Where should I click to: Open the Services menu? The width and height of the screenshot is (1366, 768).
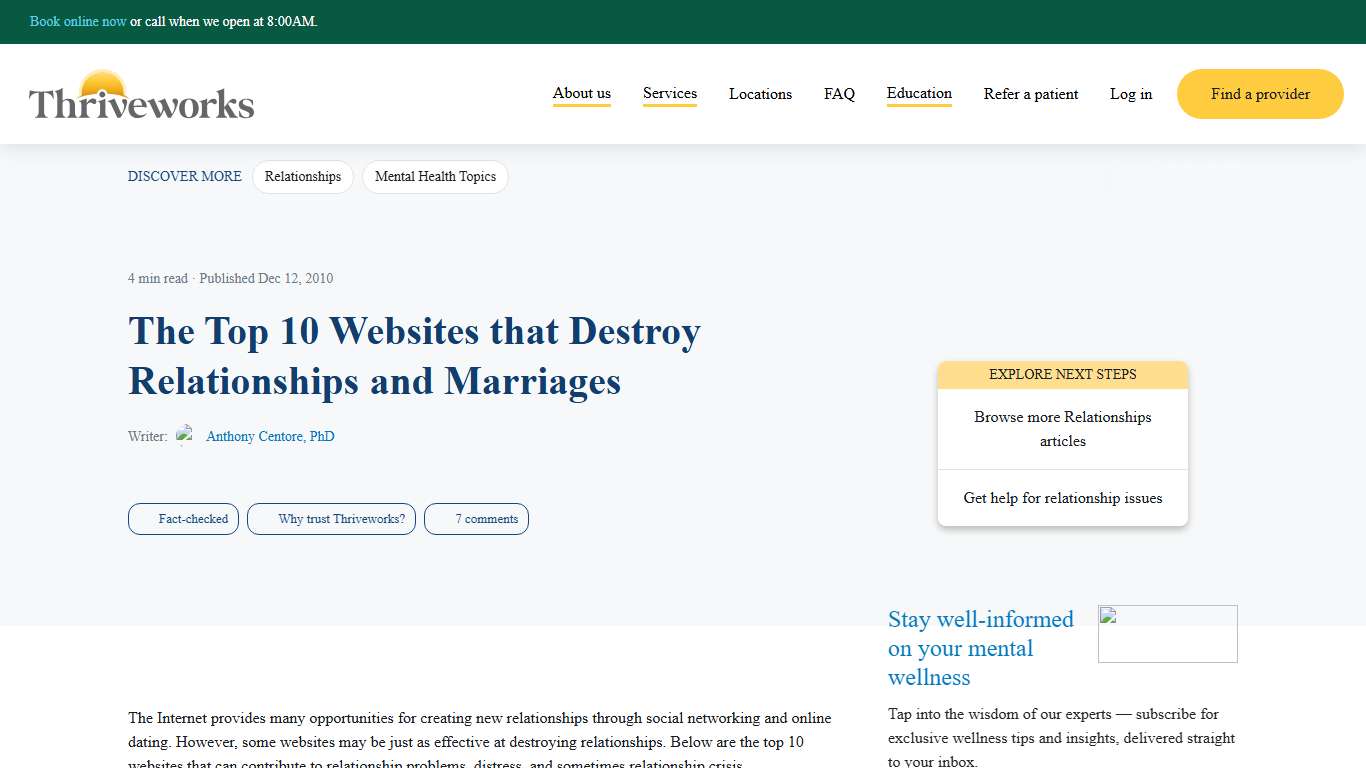click(669, 93)
